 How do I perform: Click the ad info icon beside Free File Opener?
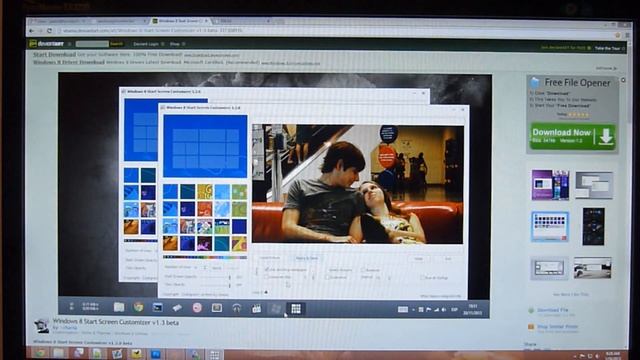[x=623, y=80]
